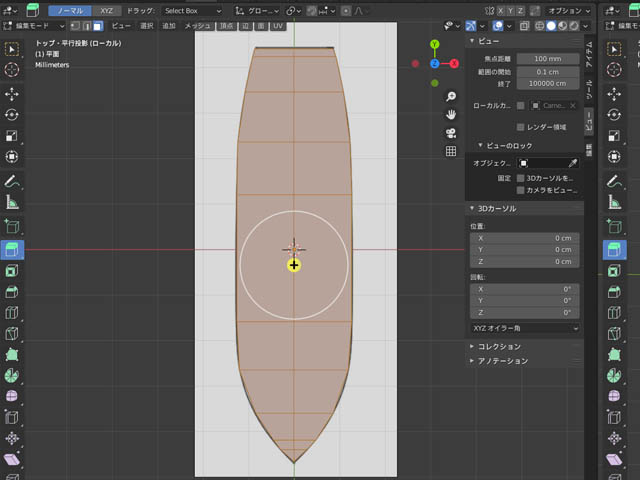640x480 pixels.
Task: Select the Inset Faces tool on left
Action: [12, 271]
